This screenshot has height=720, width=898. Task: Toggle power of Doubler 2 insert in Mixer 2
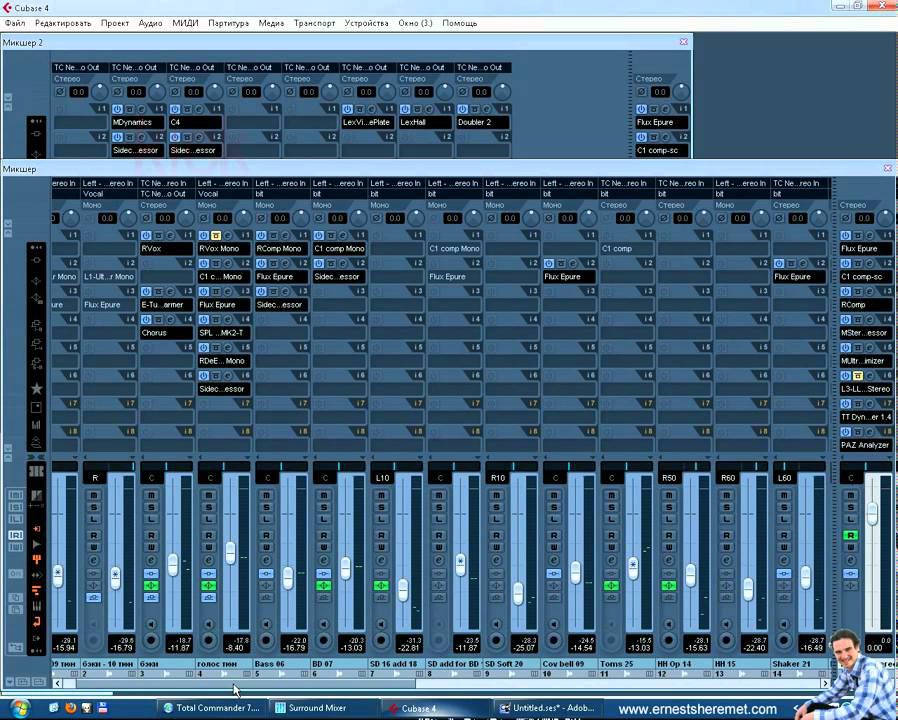[463, 109]
